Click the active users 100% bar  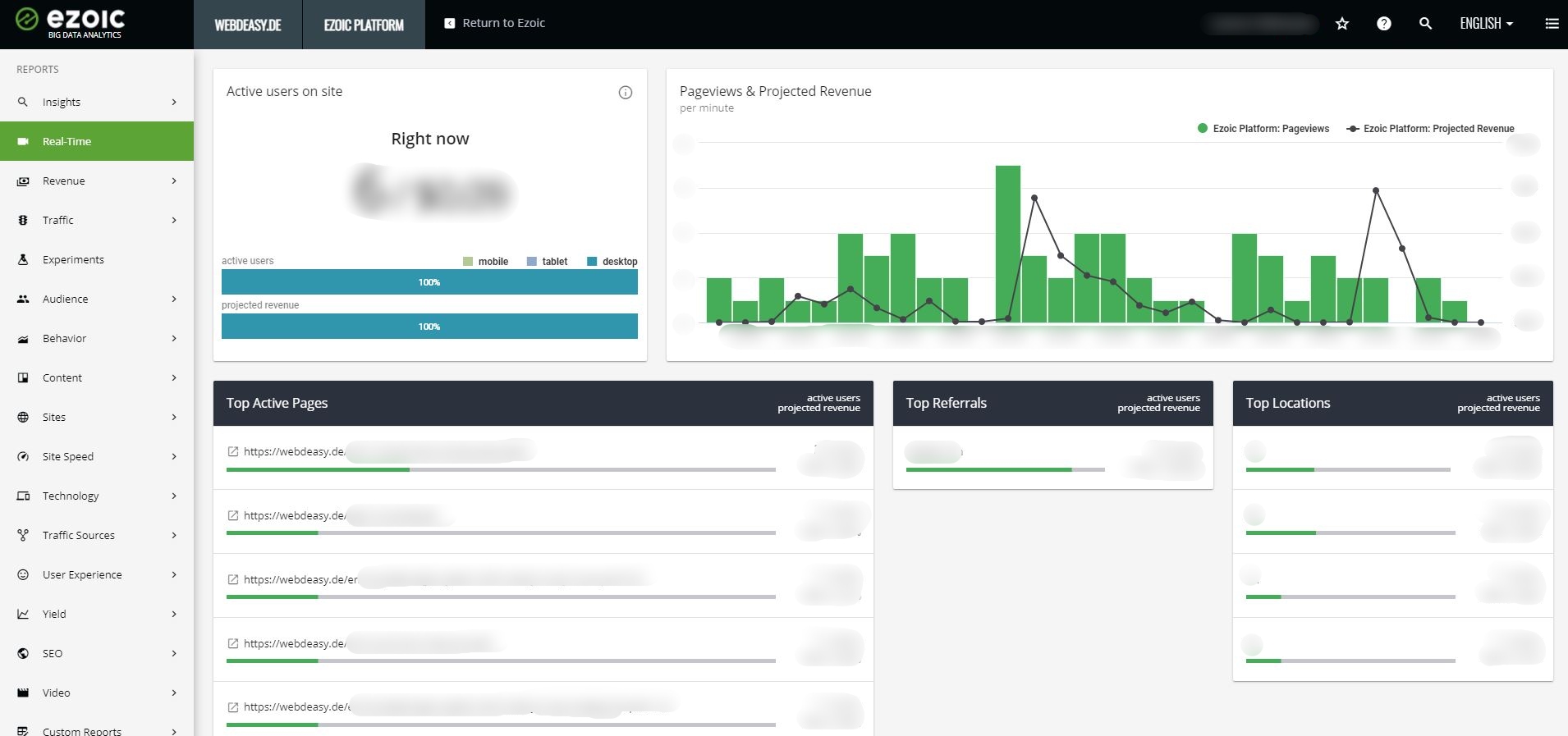tap(429, 282)
